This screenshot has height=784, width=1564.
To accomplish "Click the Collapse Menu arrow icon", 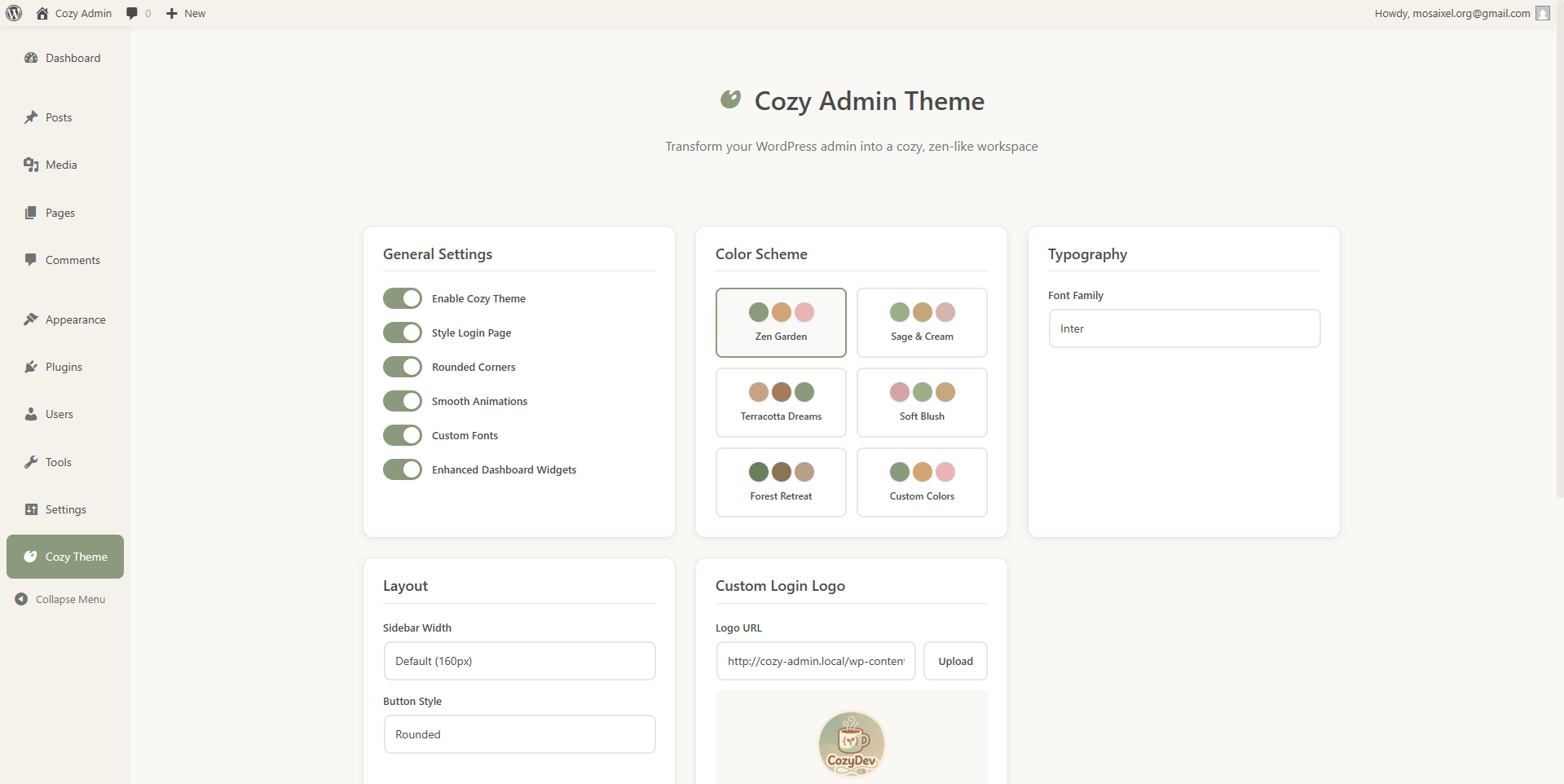I will 21,599.
